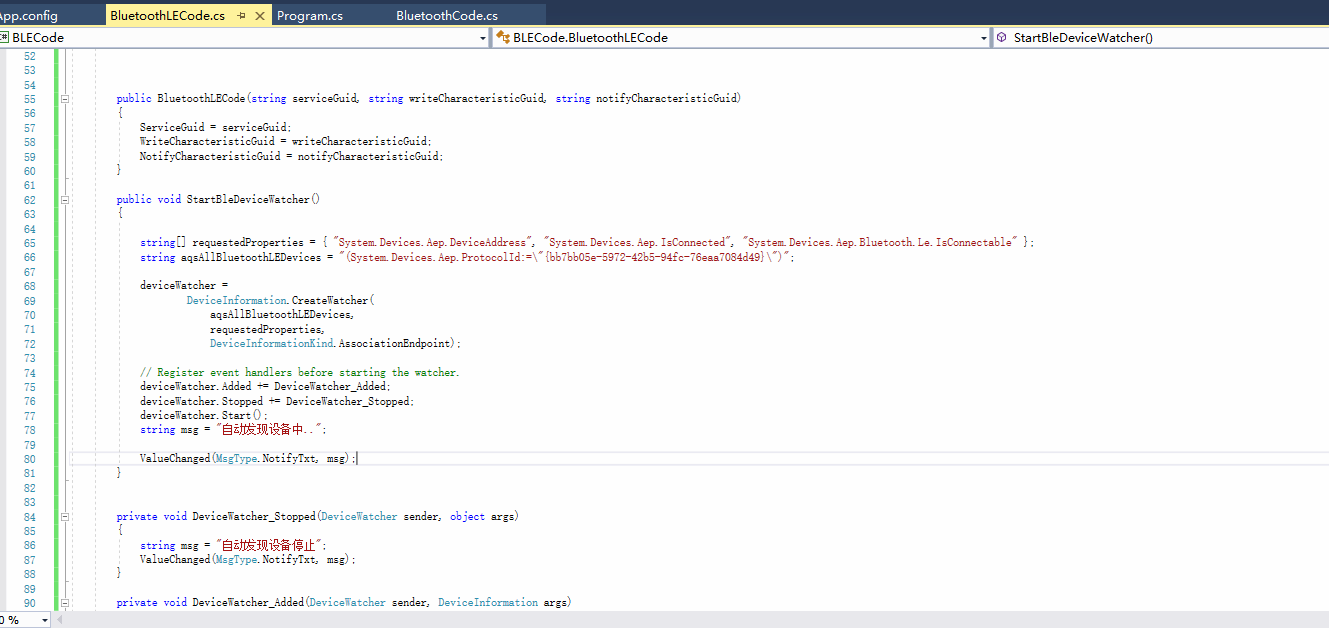Click 'NotifyCharacteristicGuid' assignment on line 59
The image size is (1329, 628).
[x=291, y=156]
